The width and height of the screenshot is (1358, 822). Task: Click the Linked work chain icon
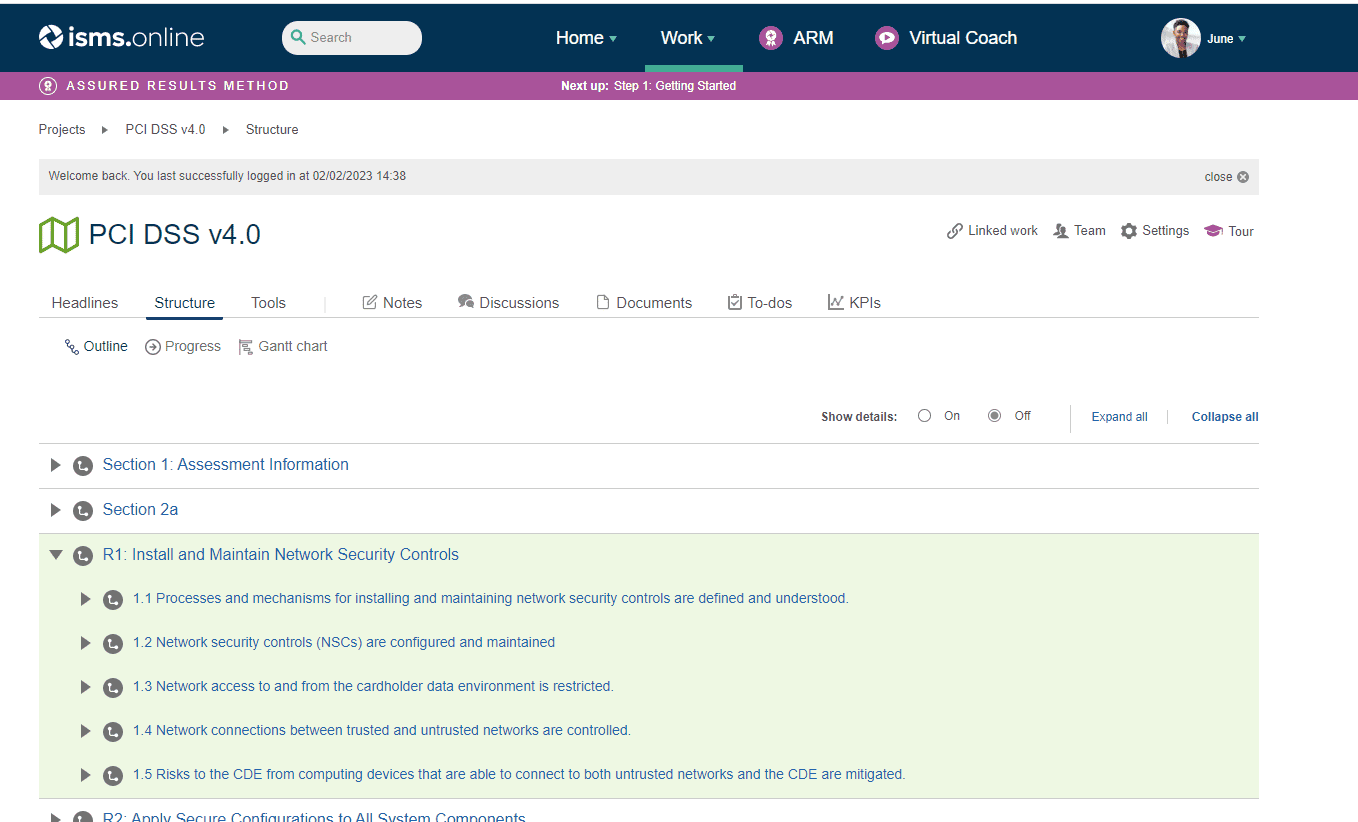point(955,231)
